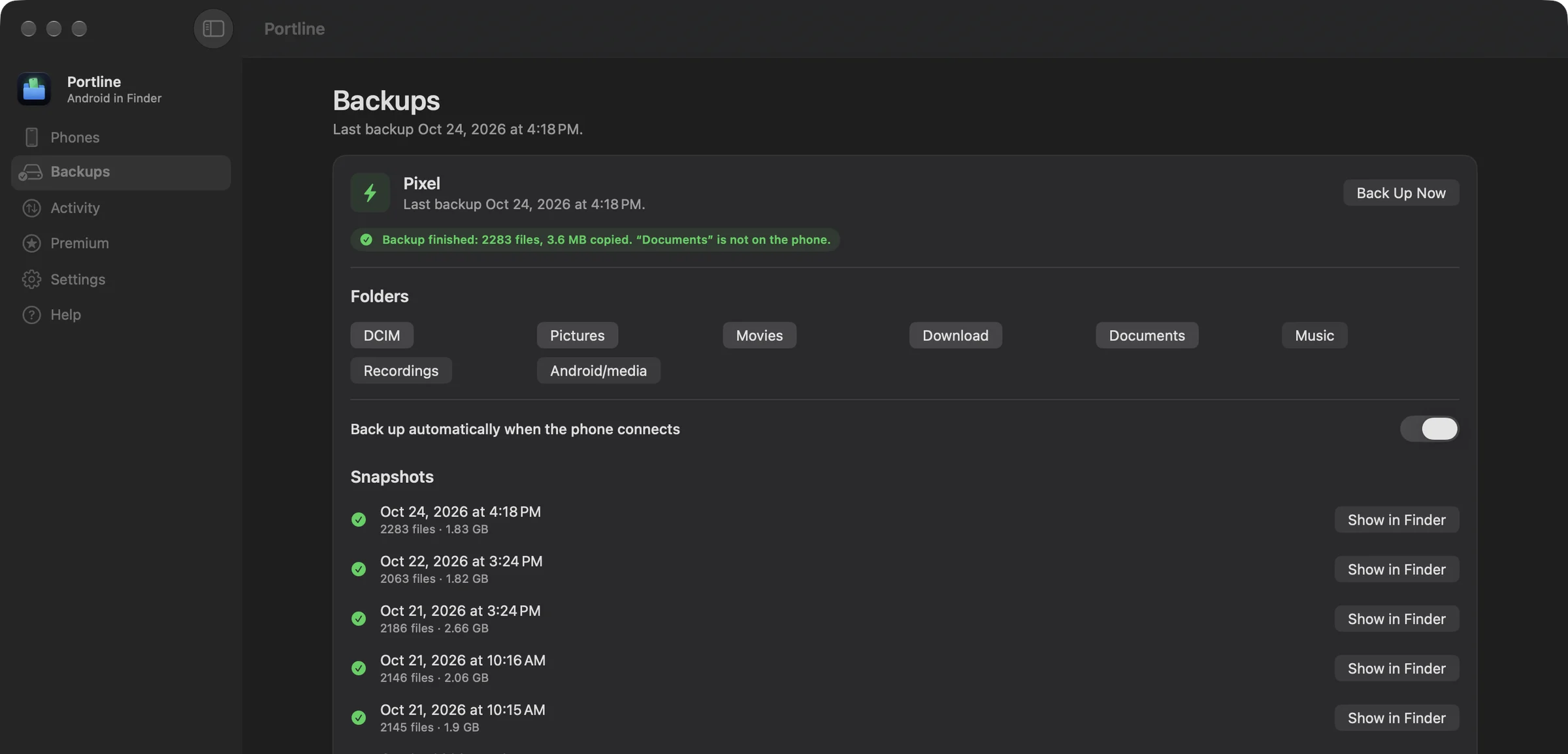The image size is (1568, 754).
Task: Select the Download folder chip
Action: click(955, 335)
